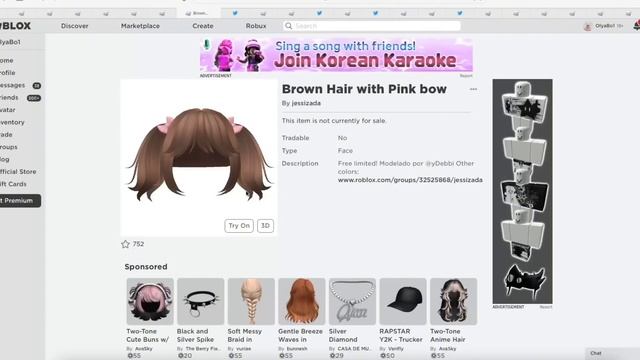Open Official Store in left sidebar

pyautogui.click(x=18, y=172)
